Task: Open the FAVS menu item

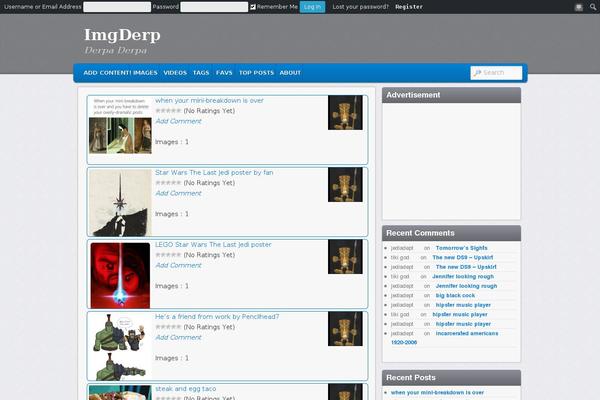Action: pyautogui.click(x=224, y=73)
